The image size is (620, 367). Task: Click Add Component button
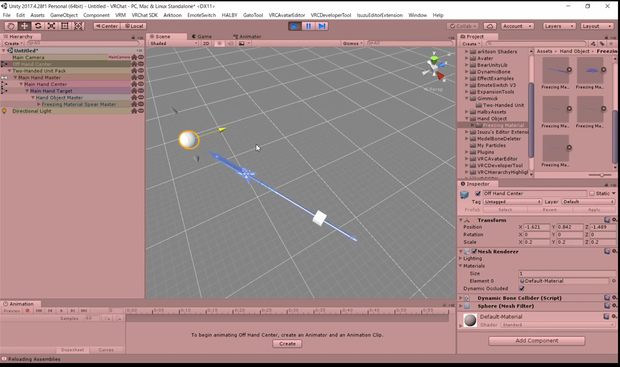(537, 341)
